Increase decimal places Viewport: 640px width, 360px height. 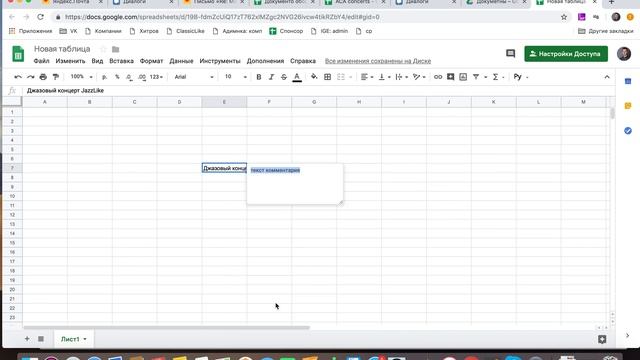(142, 77)
